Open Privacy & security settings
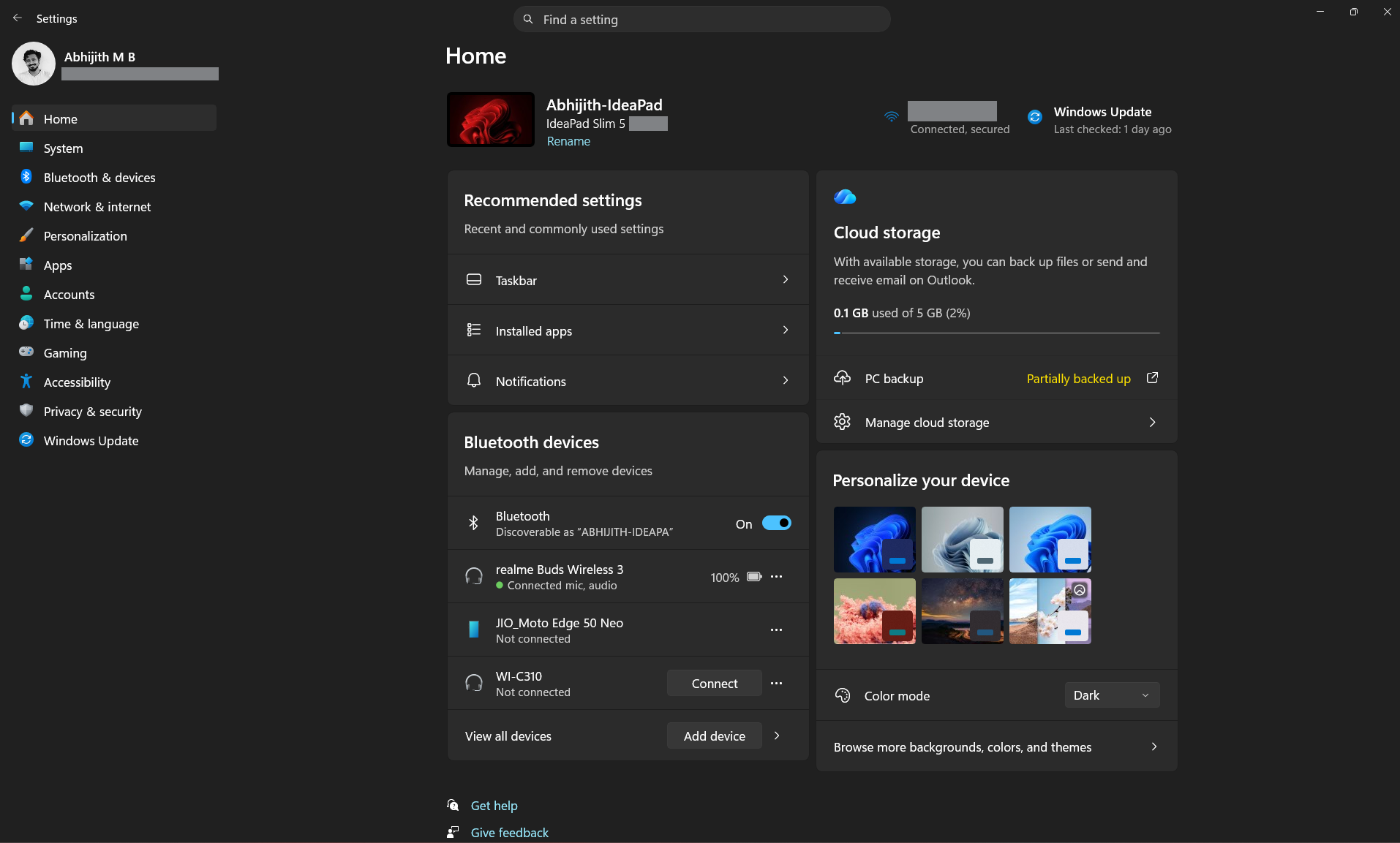The width and height of the screenshot is (1400, 843). (x=92, y=411)
